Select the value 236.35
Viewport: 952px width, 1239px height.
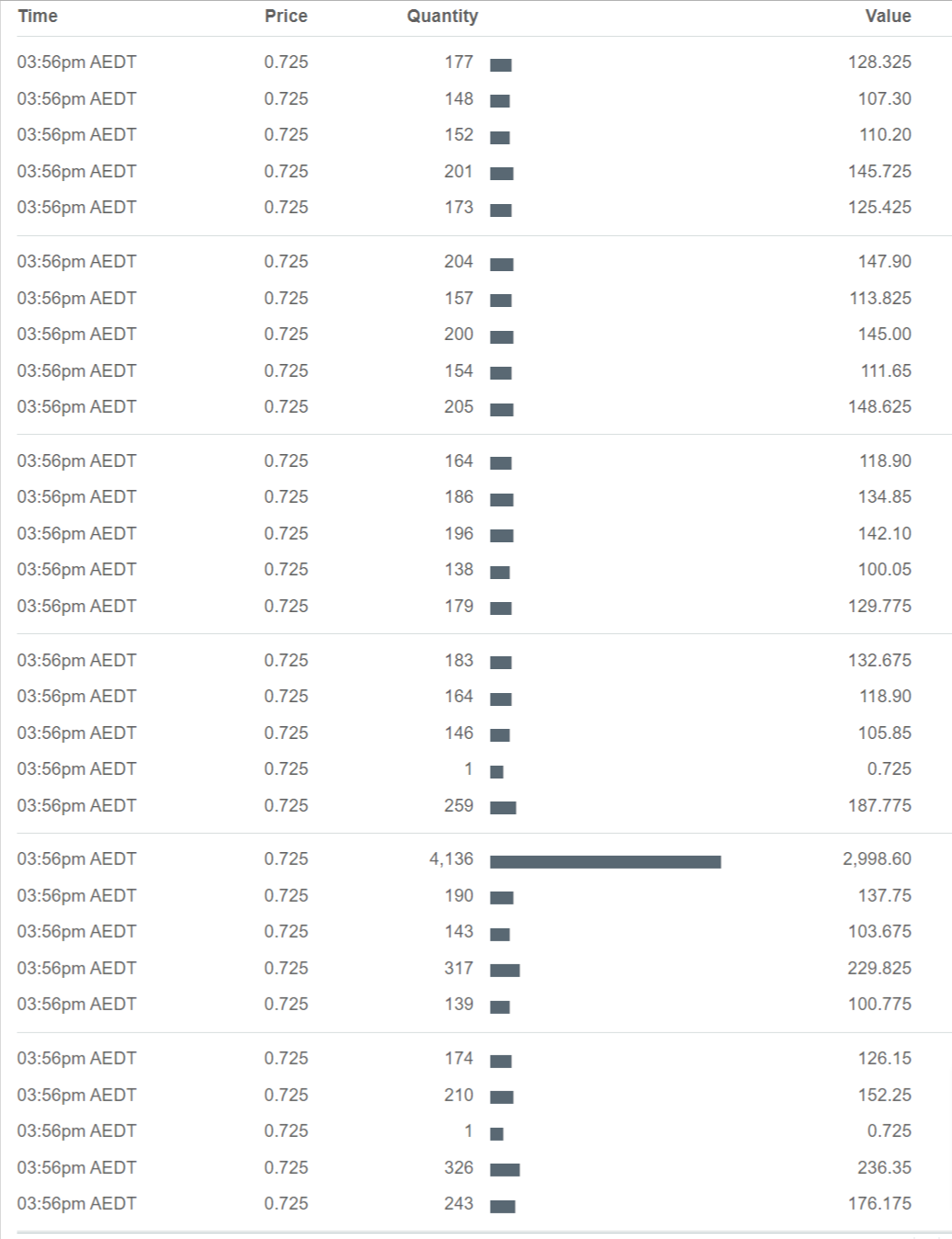coord(884,1168)
